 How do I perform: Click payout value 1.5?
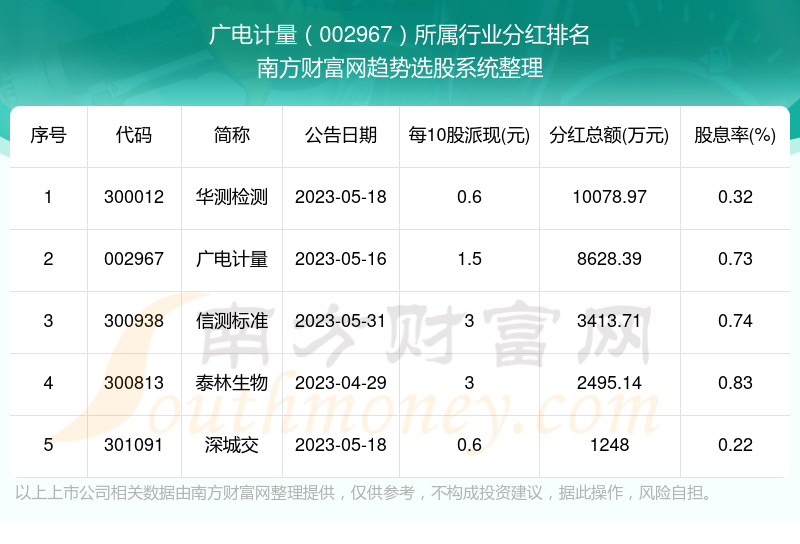pos(469,259)
